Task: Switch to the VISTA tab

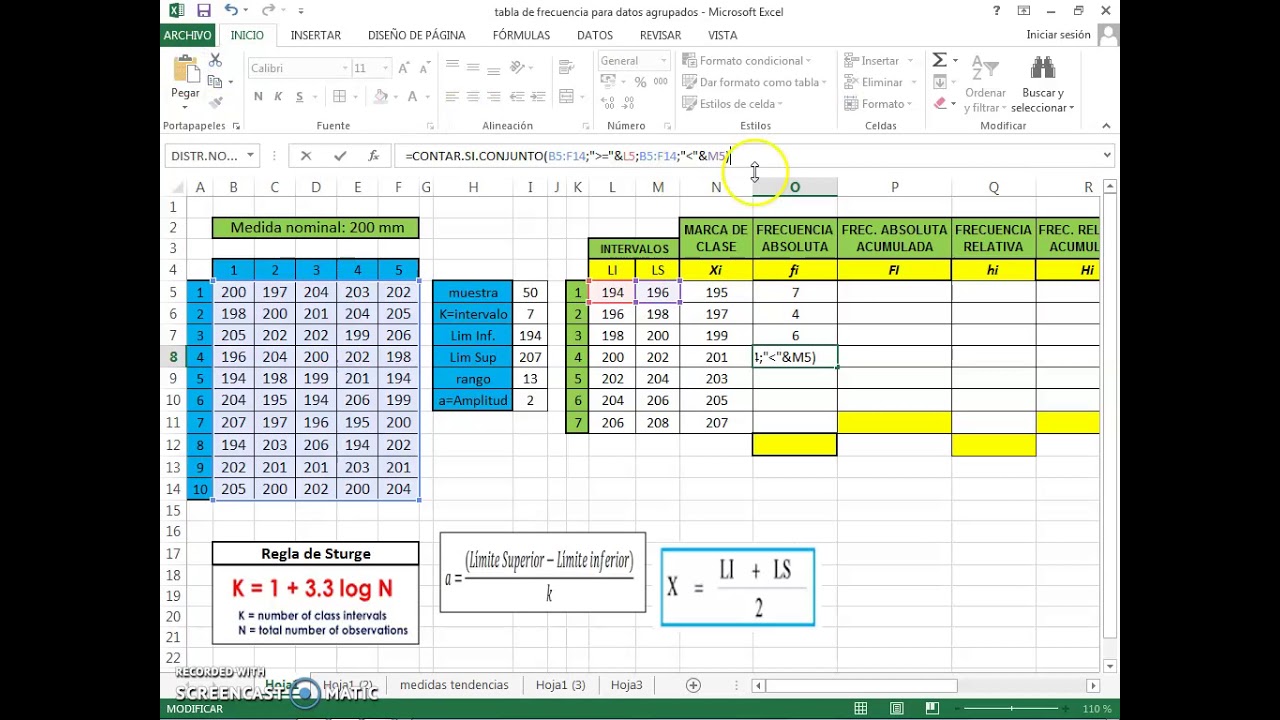Action: tap(723, 35)
